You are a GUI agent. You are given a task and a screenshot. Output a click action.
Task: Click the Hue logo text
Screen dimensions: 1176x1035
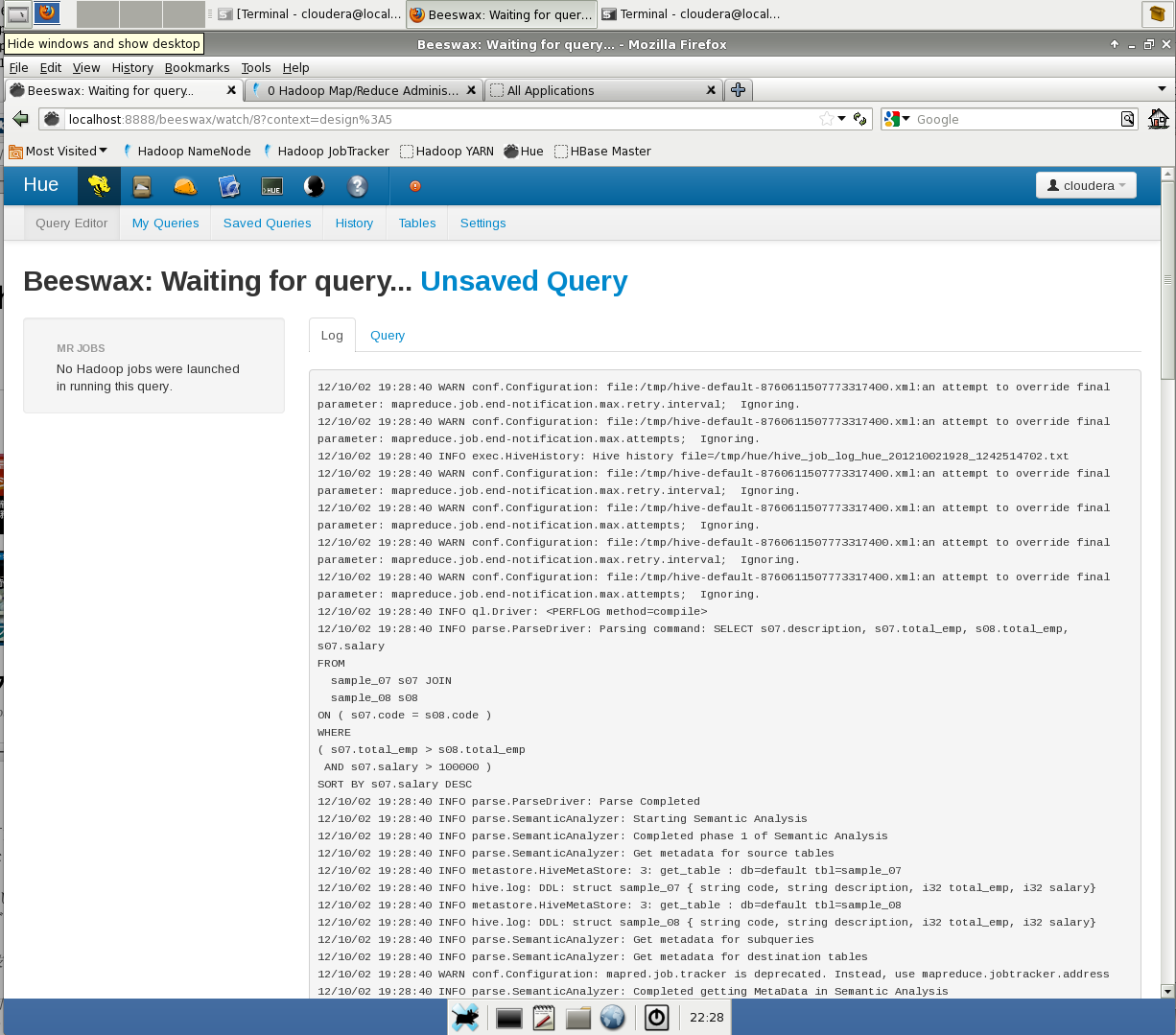[41, 185]
